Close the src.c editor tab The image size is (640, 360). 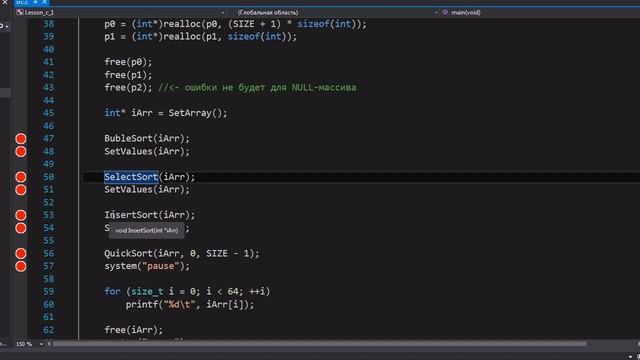point(44,2)
